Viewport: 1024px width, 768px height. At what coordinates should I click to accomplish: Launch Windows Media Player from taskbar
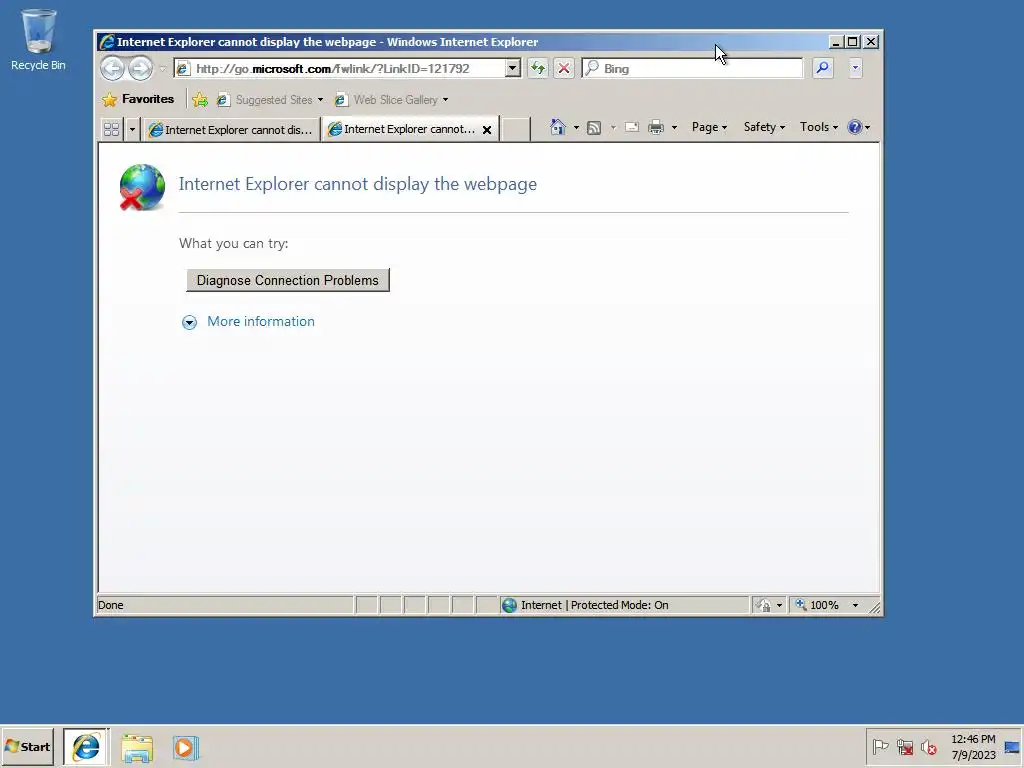tap(185, 748)
